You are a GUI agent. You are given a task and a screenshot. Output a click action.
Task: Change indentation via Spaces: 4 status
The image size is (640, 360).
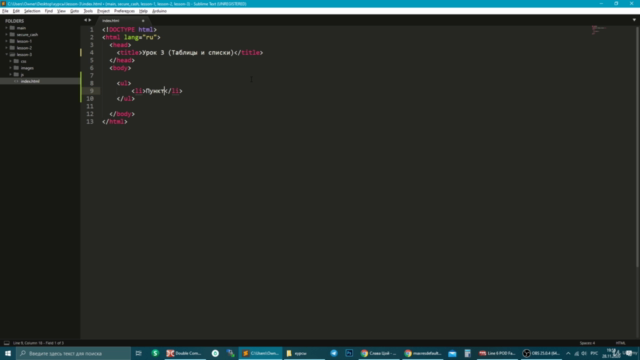587,343
